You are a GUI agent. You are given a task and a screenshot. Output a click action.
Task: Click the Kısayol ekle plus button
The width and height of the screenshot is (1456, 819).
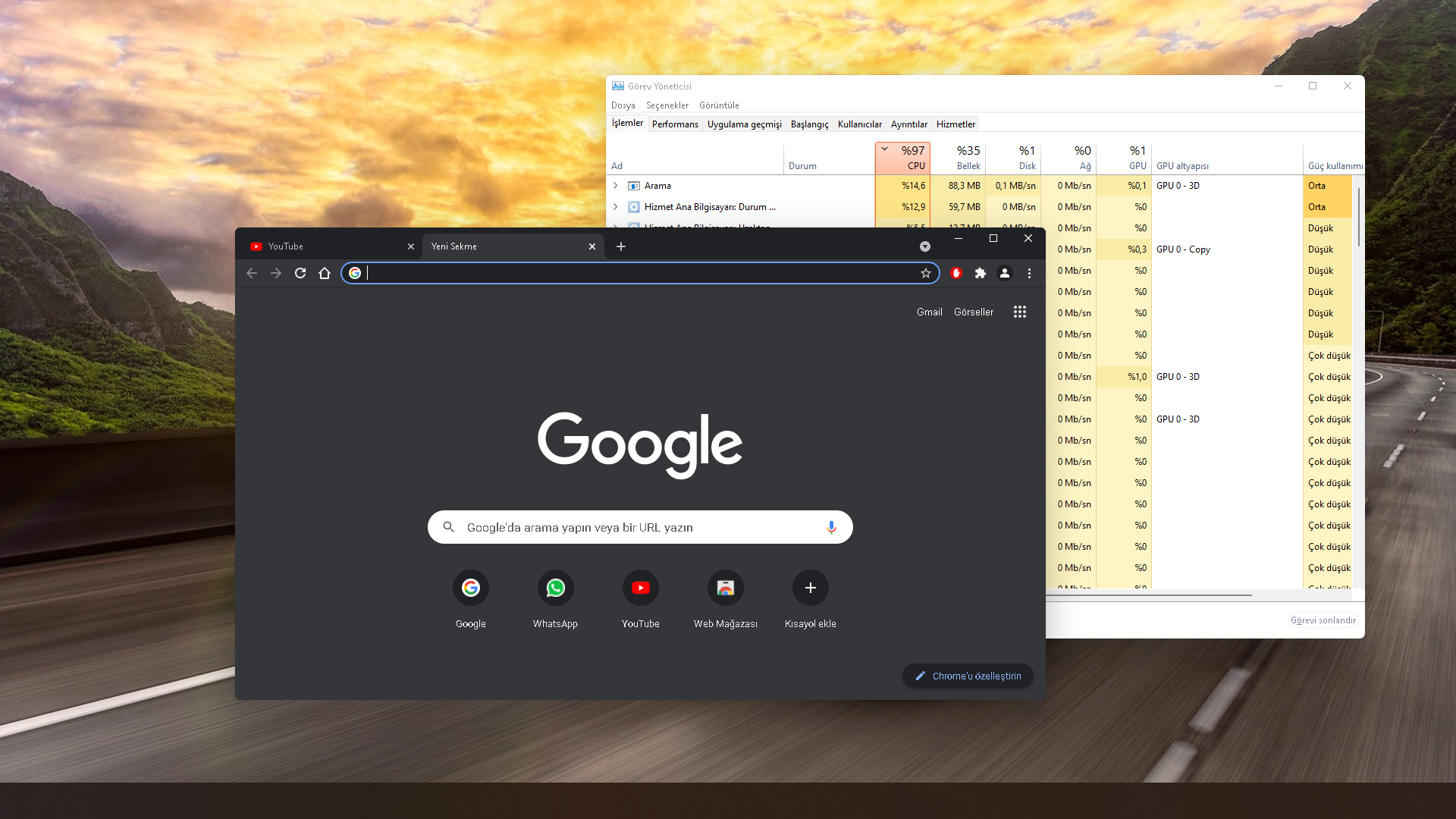click(x=810, y=588)
